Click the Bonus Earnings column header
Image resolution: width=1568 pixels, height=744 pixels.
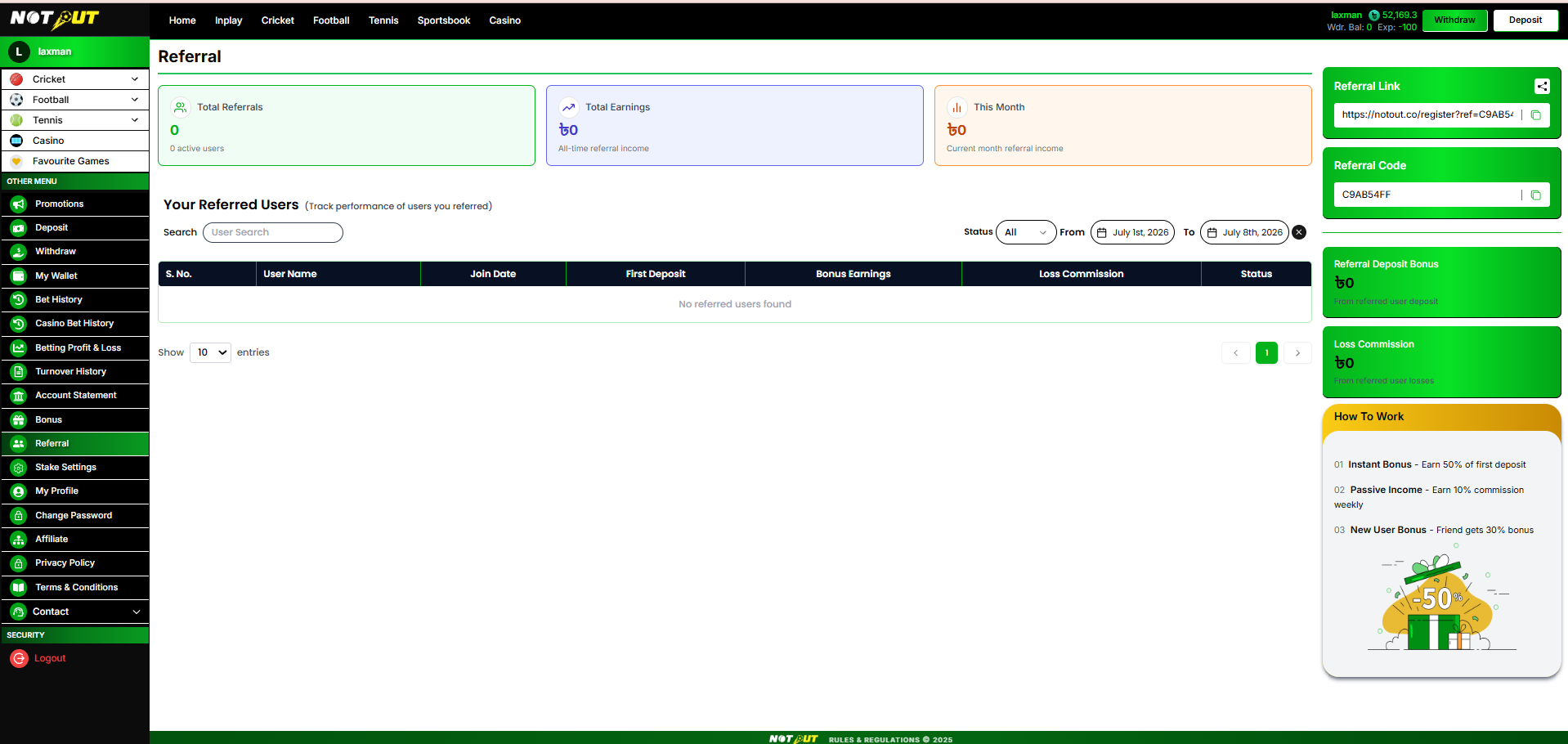pos(853,274)
